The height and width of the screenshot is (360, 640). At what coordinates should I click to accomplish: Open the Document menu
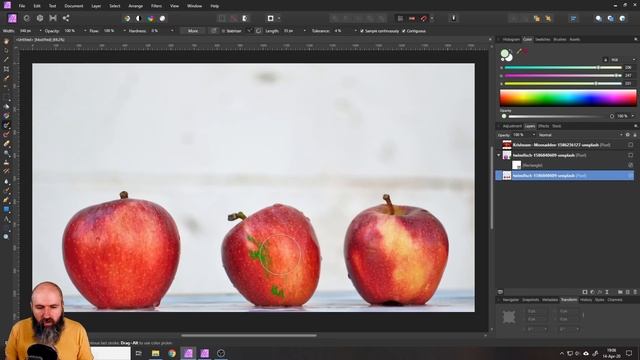[x=73, y=6]
